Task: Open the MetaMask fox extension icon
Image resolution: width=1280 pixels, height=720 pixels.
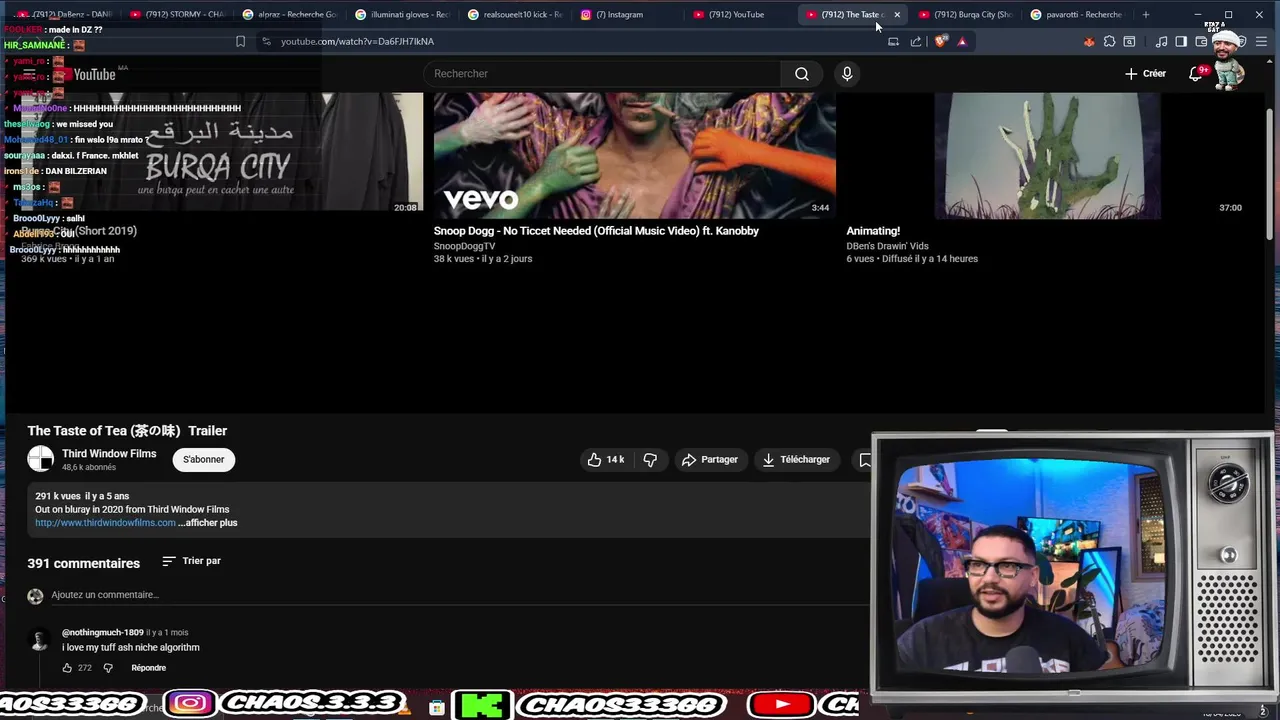Action: click(x=1089, y=42)
